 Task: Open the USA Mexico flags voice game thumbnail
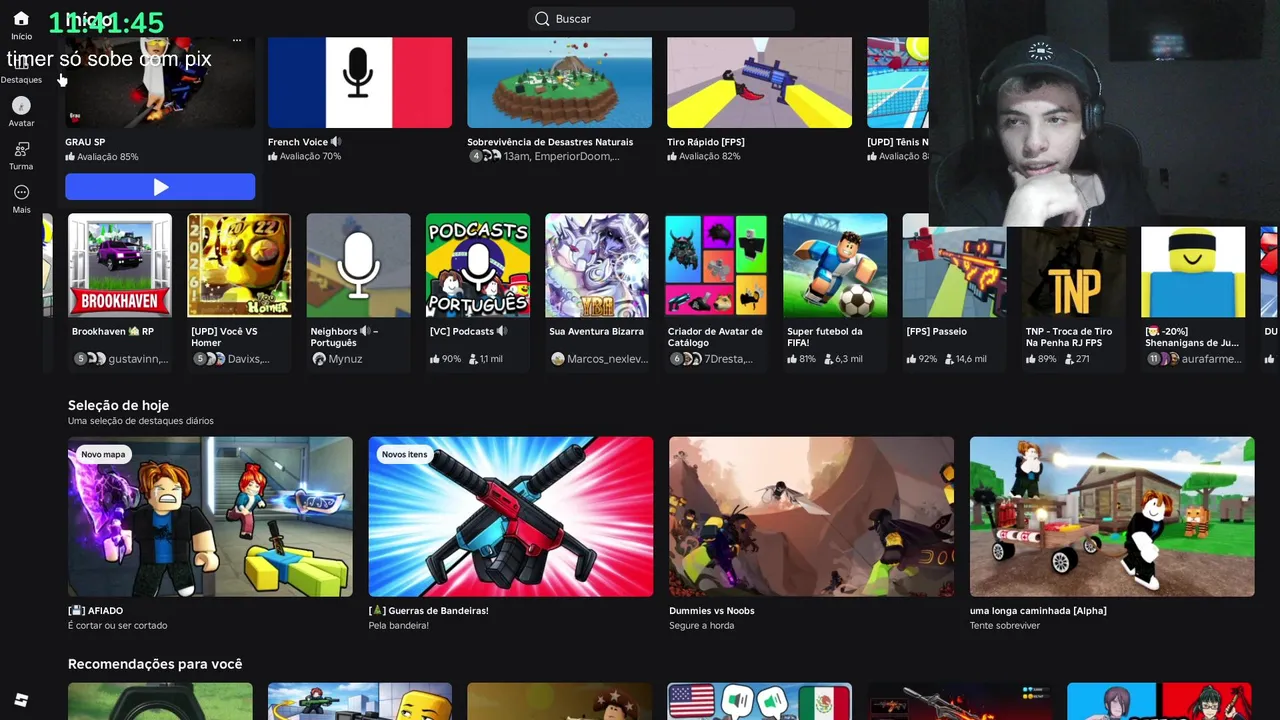click(x=760, y=701)
